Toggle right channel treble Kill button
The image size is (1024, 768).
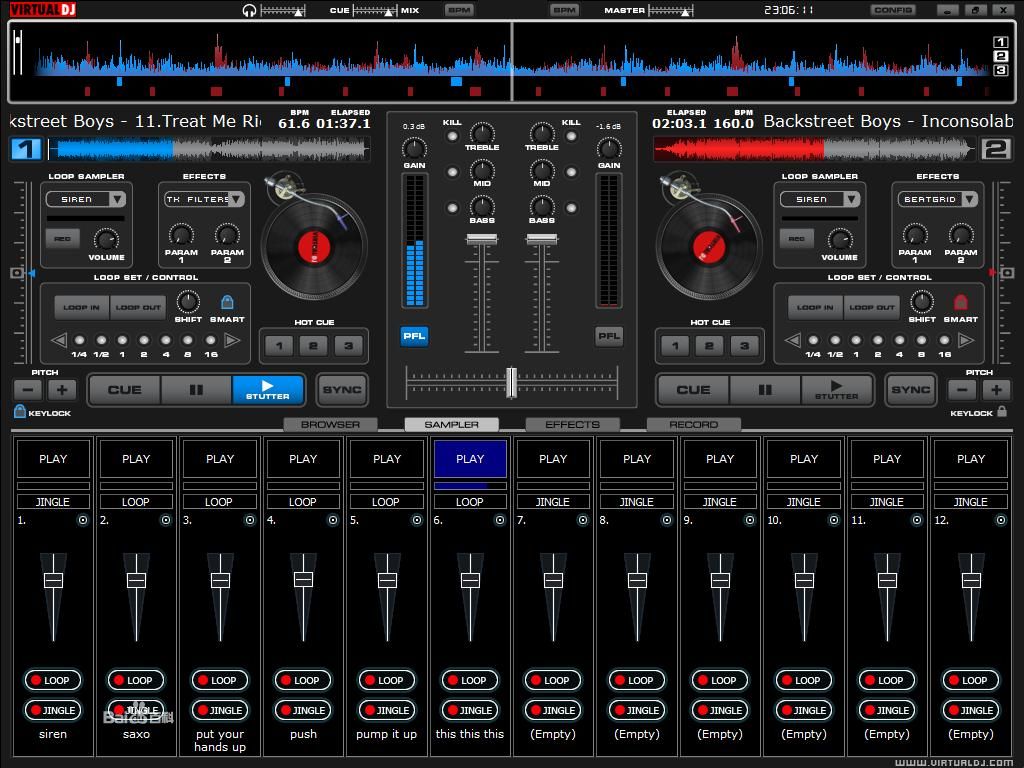(x=571, y=136)
